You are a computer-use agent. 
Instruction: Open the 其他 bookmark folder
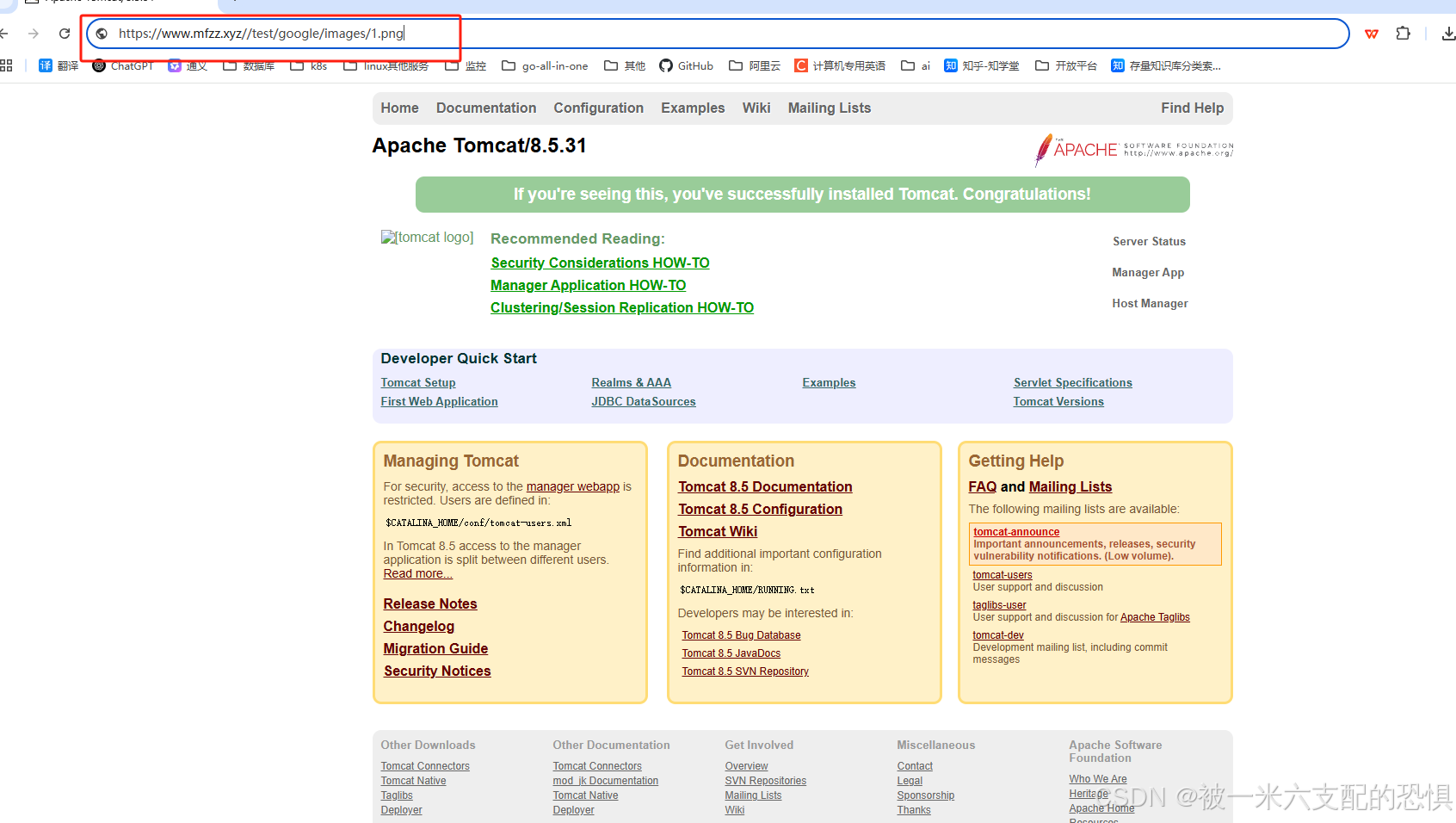[625, 65]
